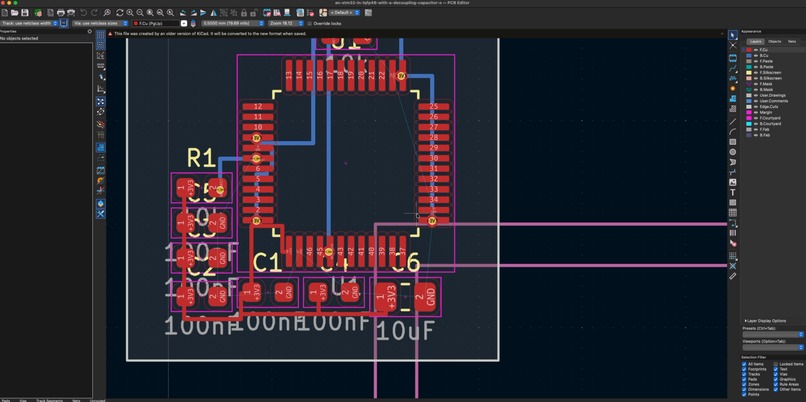Screen dimensions: 806x402
Task: Refresh the view icon
Action: click(120, 13)
